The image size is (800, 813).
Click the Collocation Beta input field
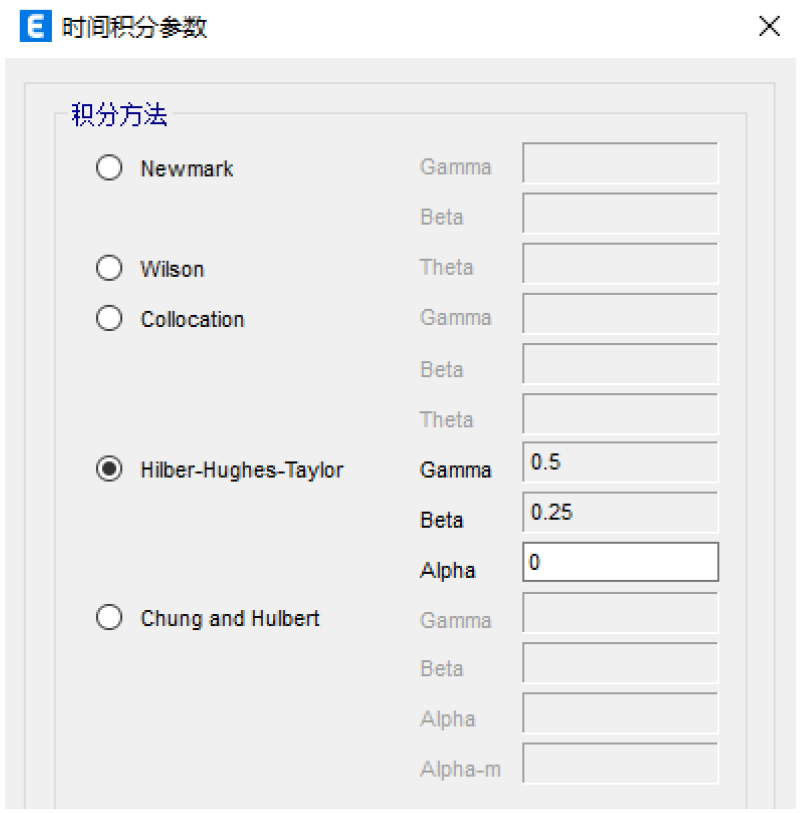pos(622,368)
